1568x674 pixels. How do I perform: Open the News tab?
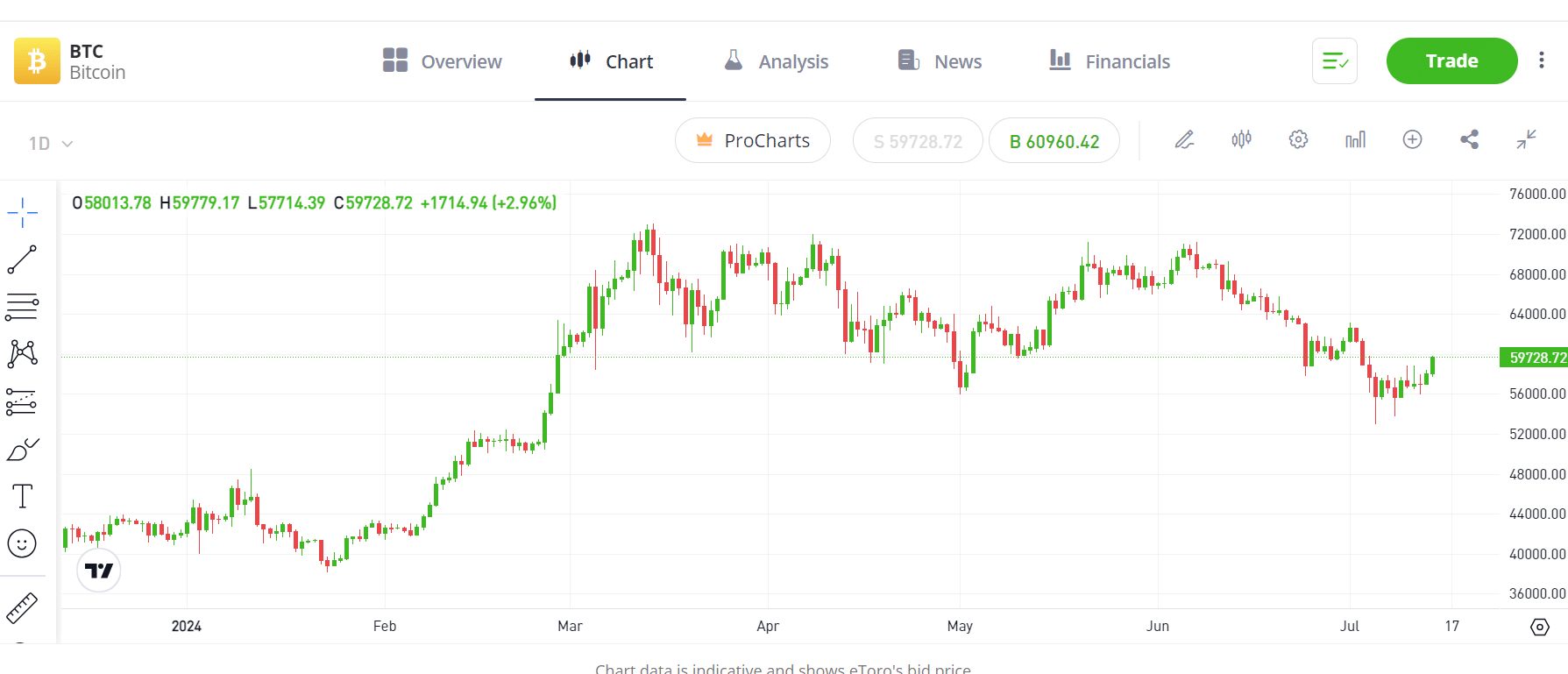938,61
